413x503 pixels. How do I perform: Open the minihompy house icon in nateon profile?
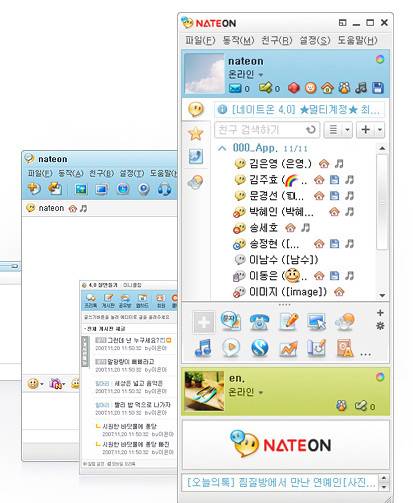[327, 88]
